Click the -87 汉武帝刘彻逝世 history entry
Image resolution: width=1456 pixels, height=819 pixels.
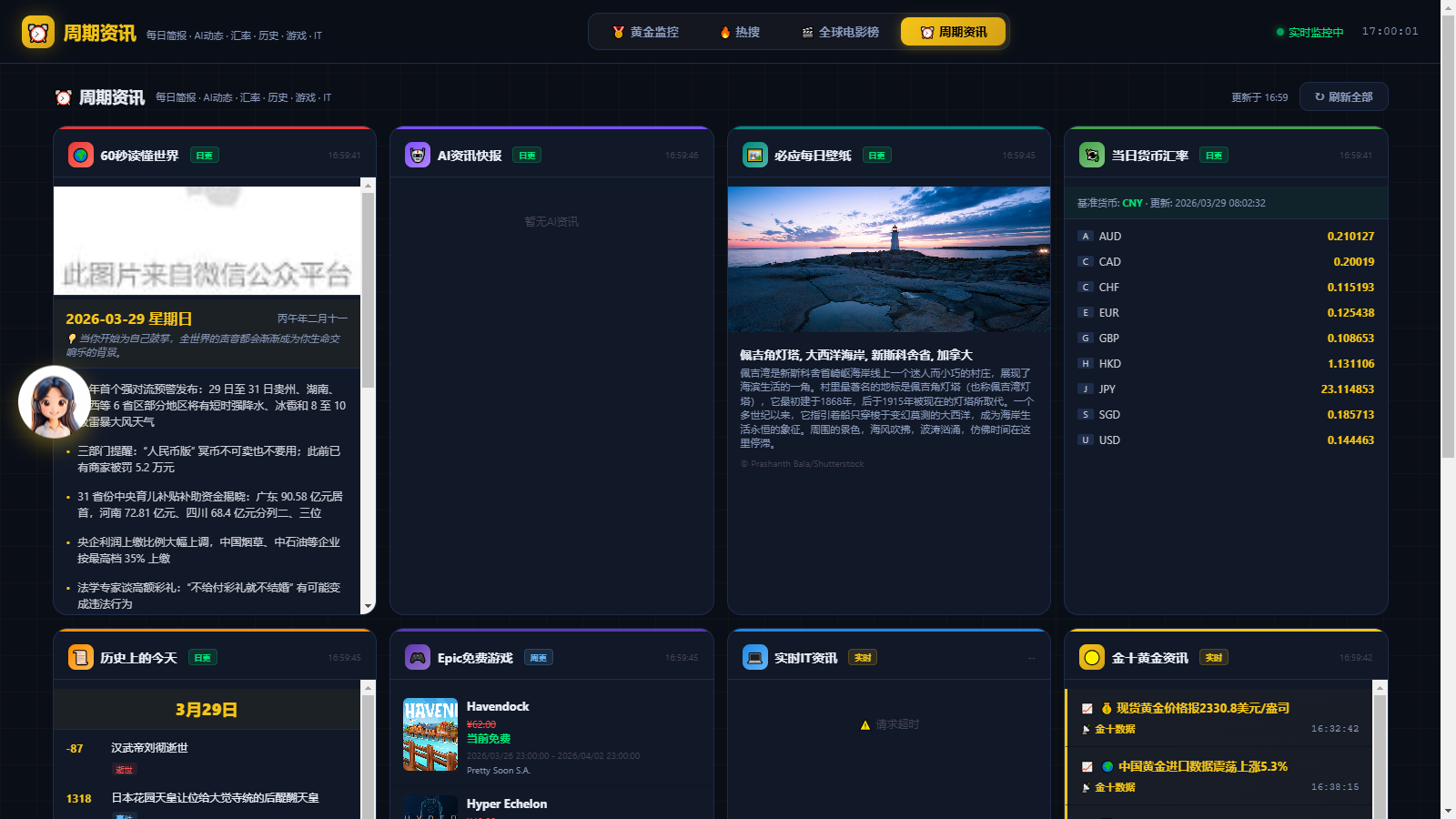207,757
